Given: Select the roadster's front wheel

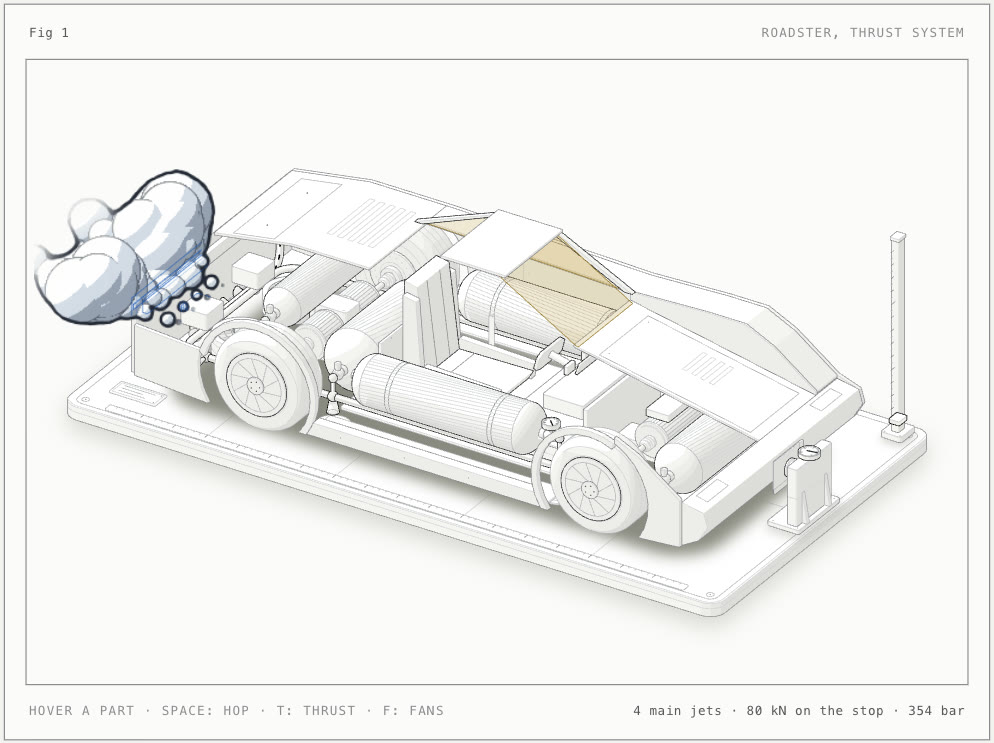Looking at the screenshot, I should 596,484.
